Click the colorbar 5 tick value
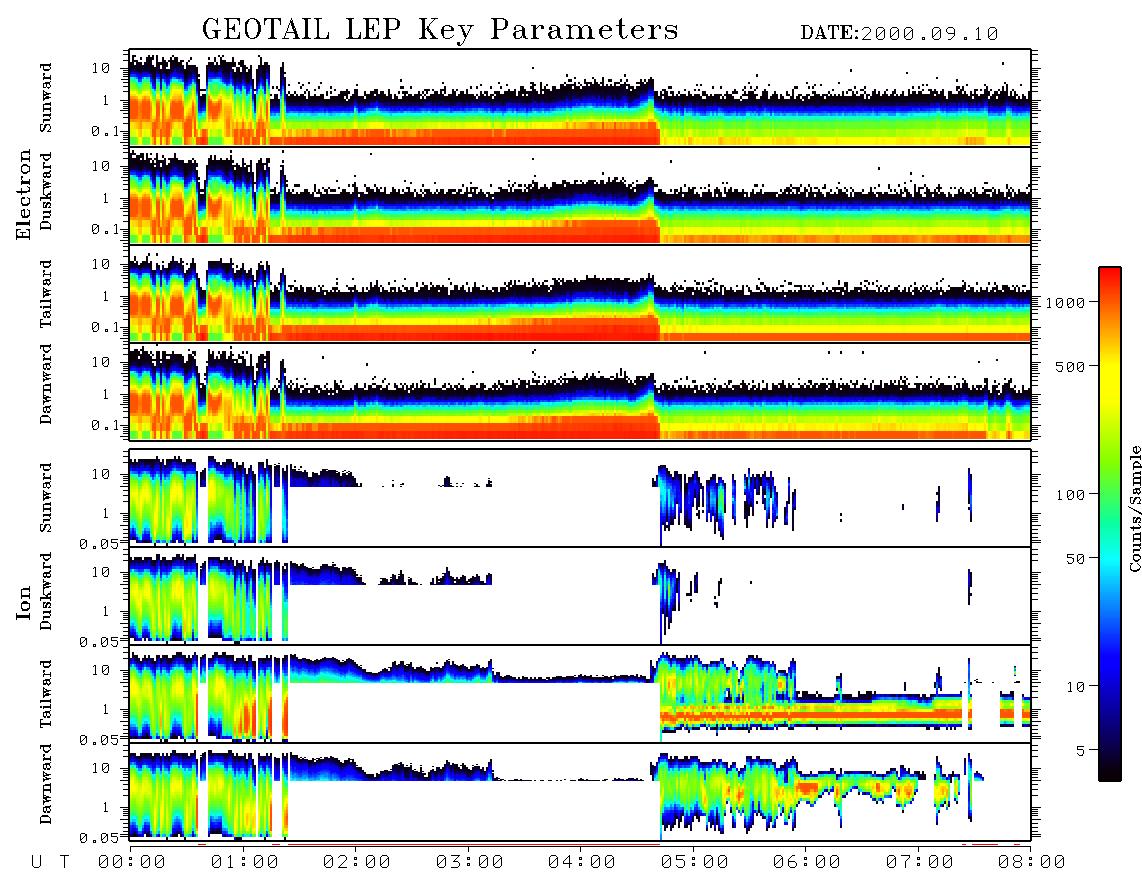 1081,750
